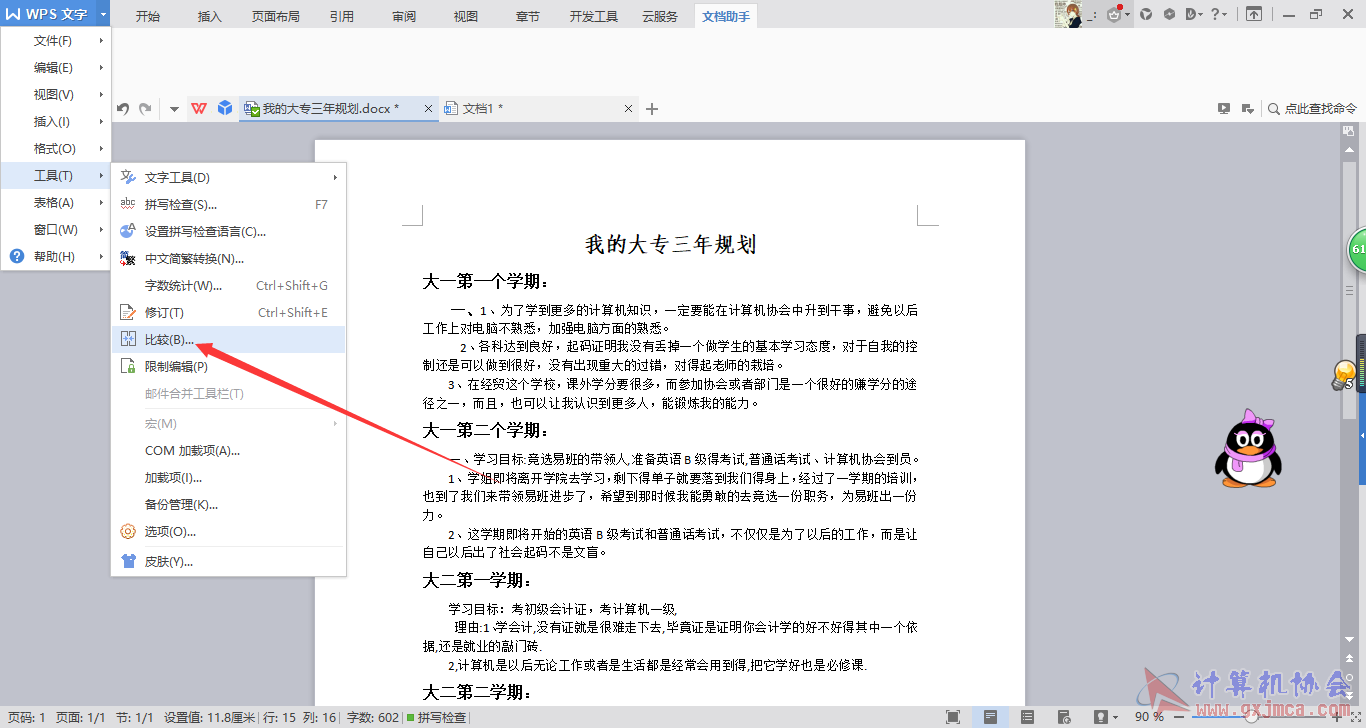Click the light bulb tip icon at right edge

1343,376
